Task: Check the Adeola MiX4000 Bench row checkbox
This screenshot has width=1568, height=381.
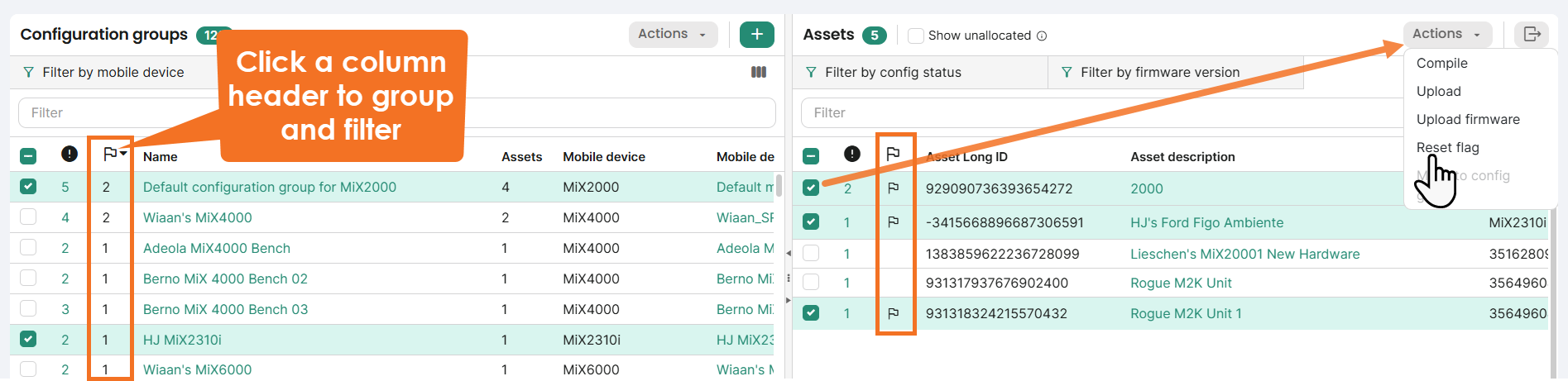Action: (28, 248)
